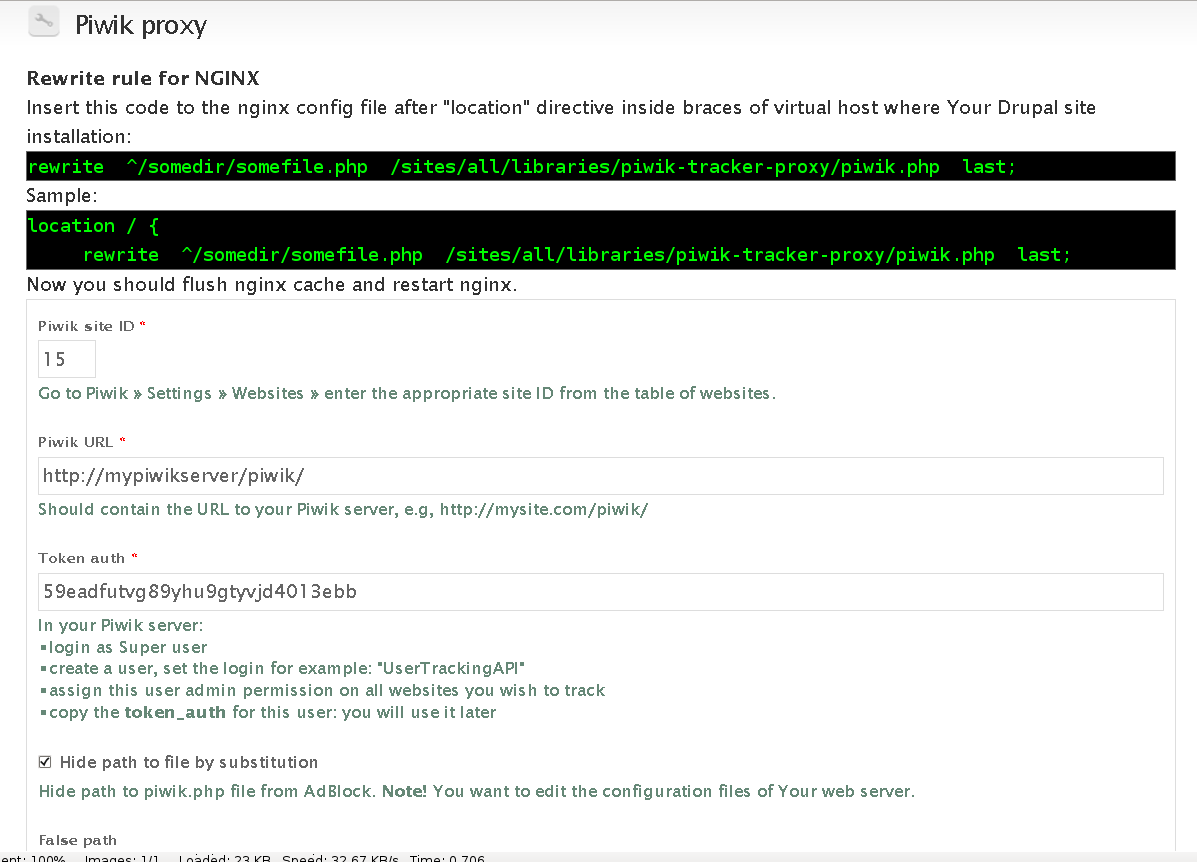This screenshot has width=1197, height=862.
Task: Click the 'create a user' bullet line
Action: tap(282, 669)
